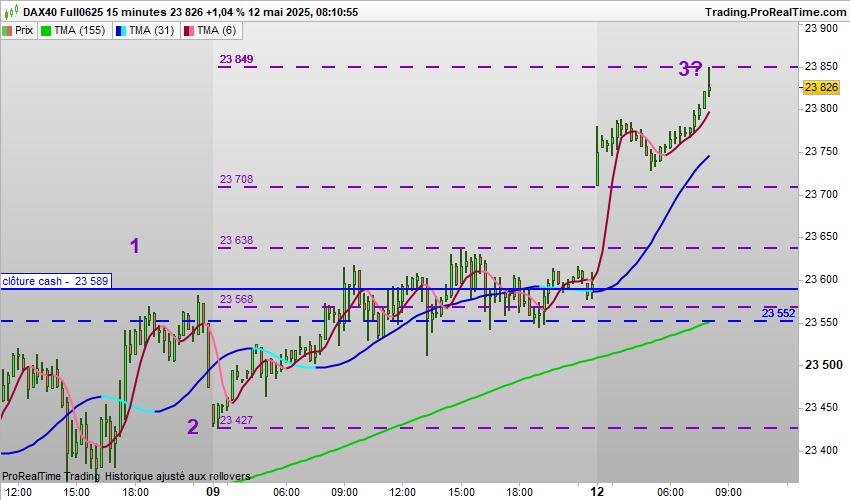850x500 pixels.
Task: Click the Prix red-green color swatch
Action: 7,31
